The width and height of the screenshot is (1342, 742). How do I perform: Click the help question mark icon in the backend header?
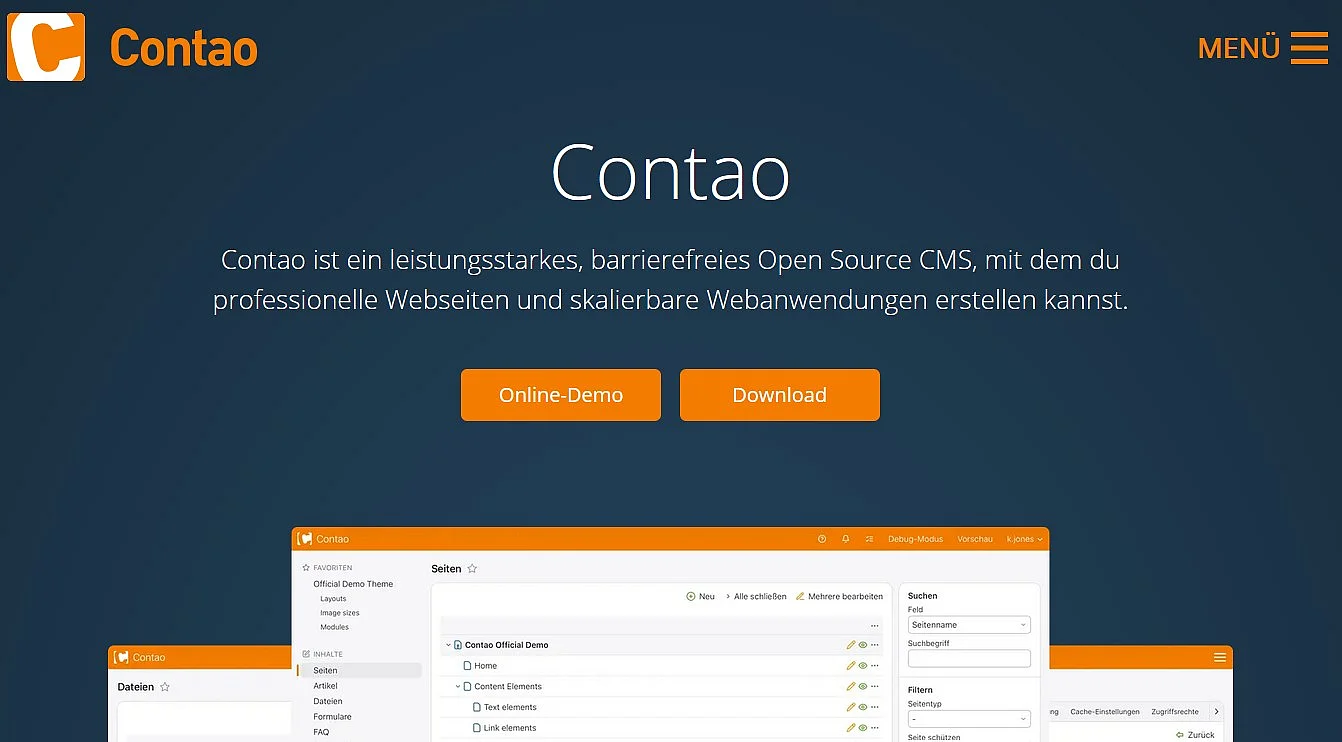tap(822, 539)
